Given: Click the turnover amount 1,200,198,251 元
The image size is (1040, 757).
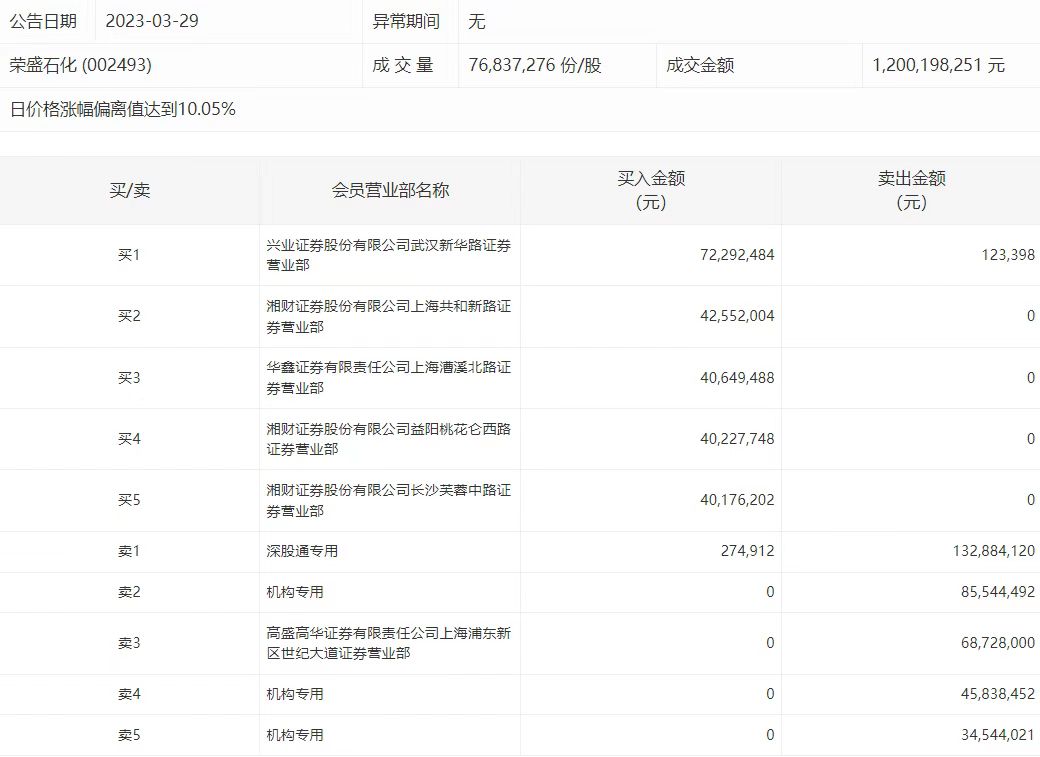Looking at the screenshot, I should pyautogui.click(x=939, y=65).
